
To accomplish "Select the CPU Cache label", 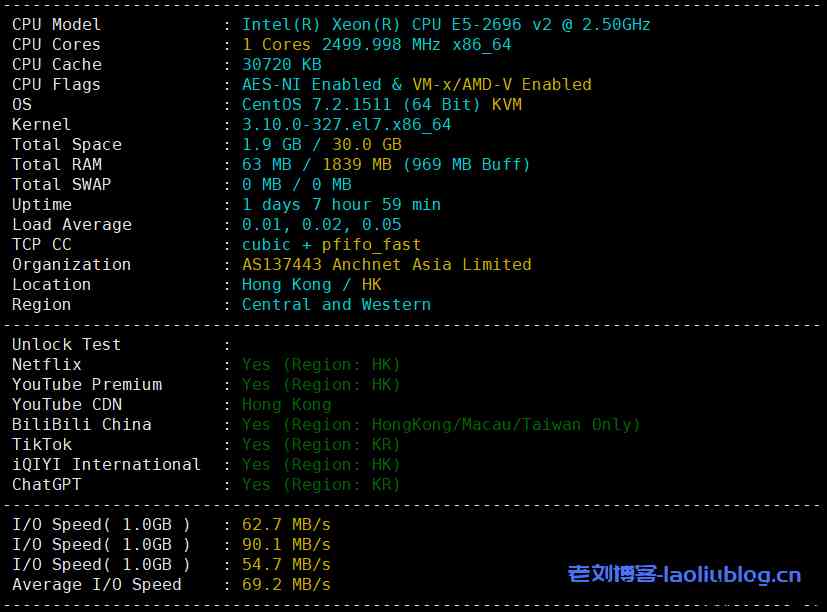I will coord(57,65).
